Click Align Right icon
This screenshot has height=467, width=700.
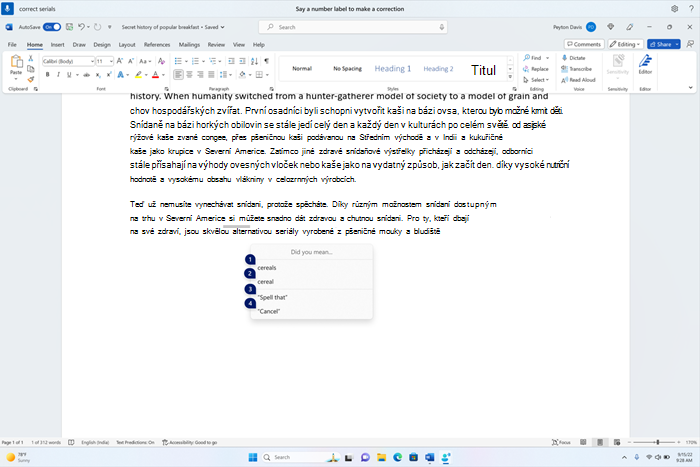point(200,75)
